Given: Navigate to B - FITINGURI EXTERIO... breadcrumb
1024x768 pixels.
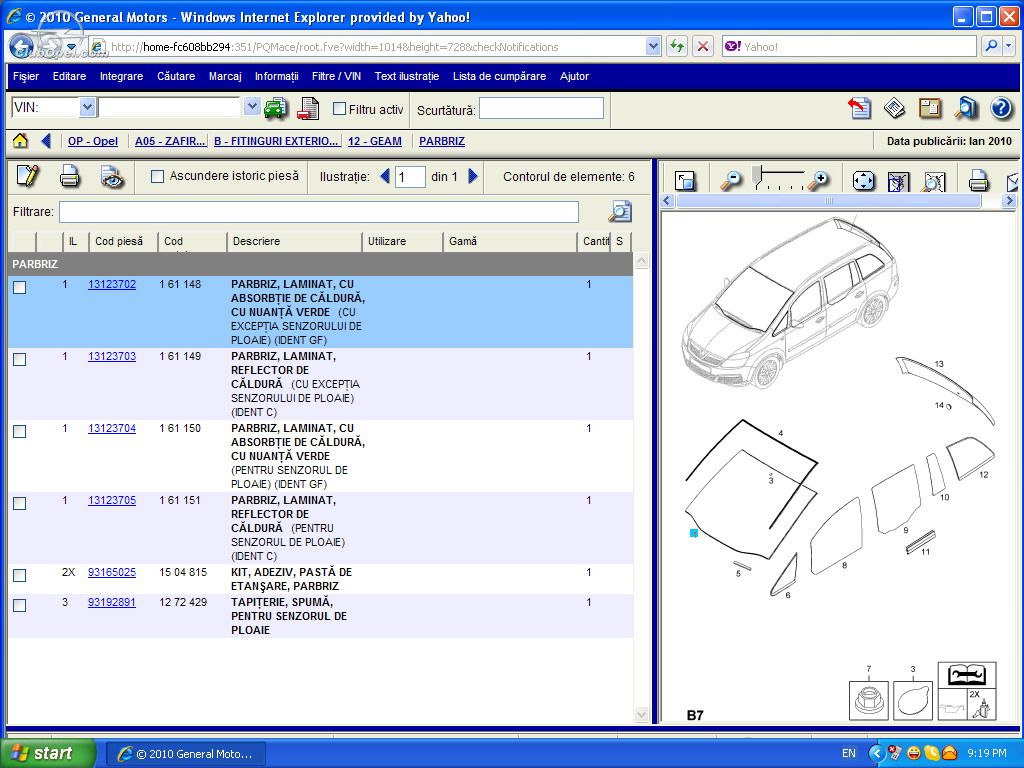Looking at the screenshot, I should [x=276, y=141].
